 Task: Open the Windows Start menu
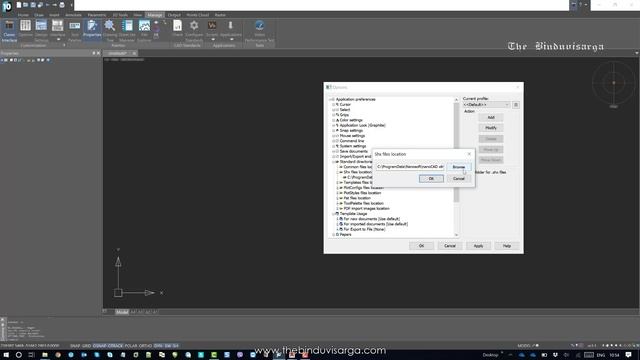point(6,355)
